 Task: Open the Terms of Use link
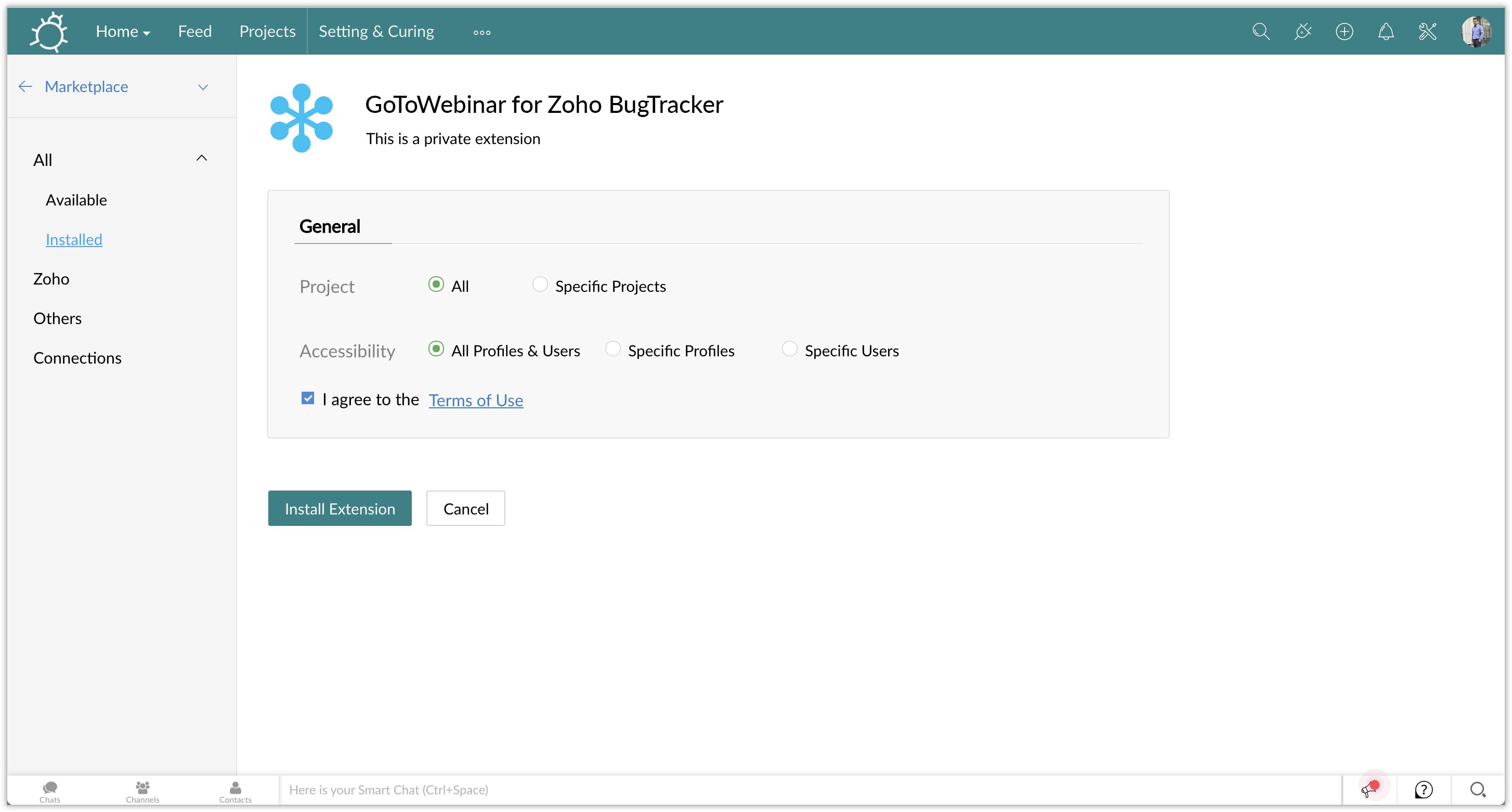coord(475,401)
